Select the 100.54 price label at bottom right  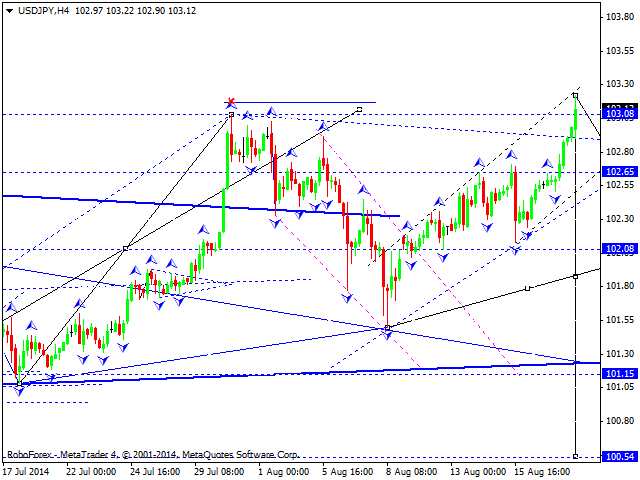(x=621, y=456)
